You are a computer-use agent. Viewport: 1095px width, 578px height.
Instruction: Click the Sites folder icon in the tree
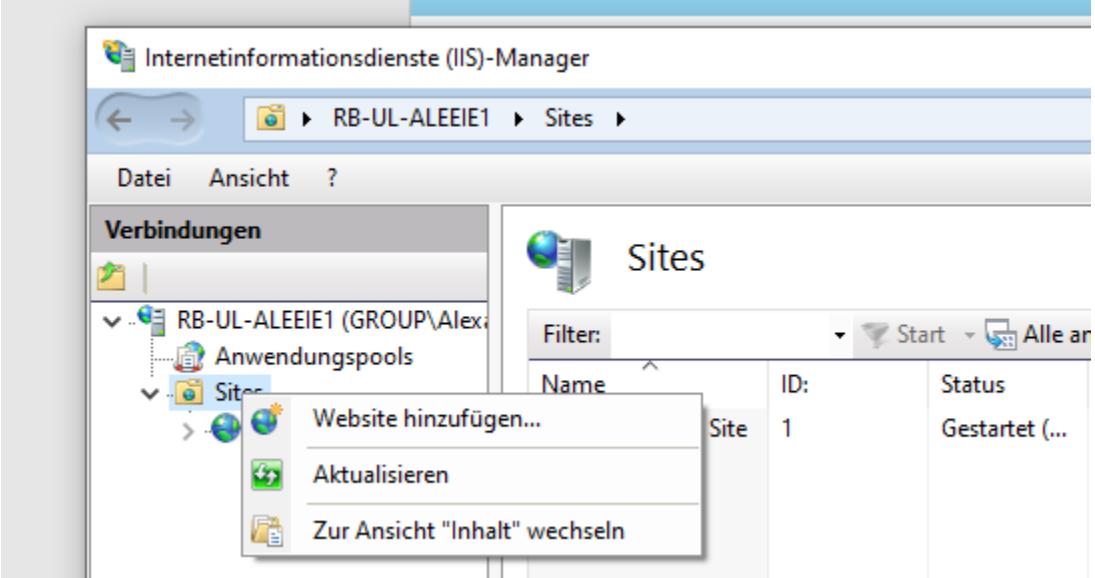tap(189, 392)
